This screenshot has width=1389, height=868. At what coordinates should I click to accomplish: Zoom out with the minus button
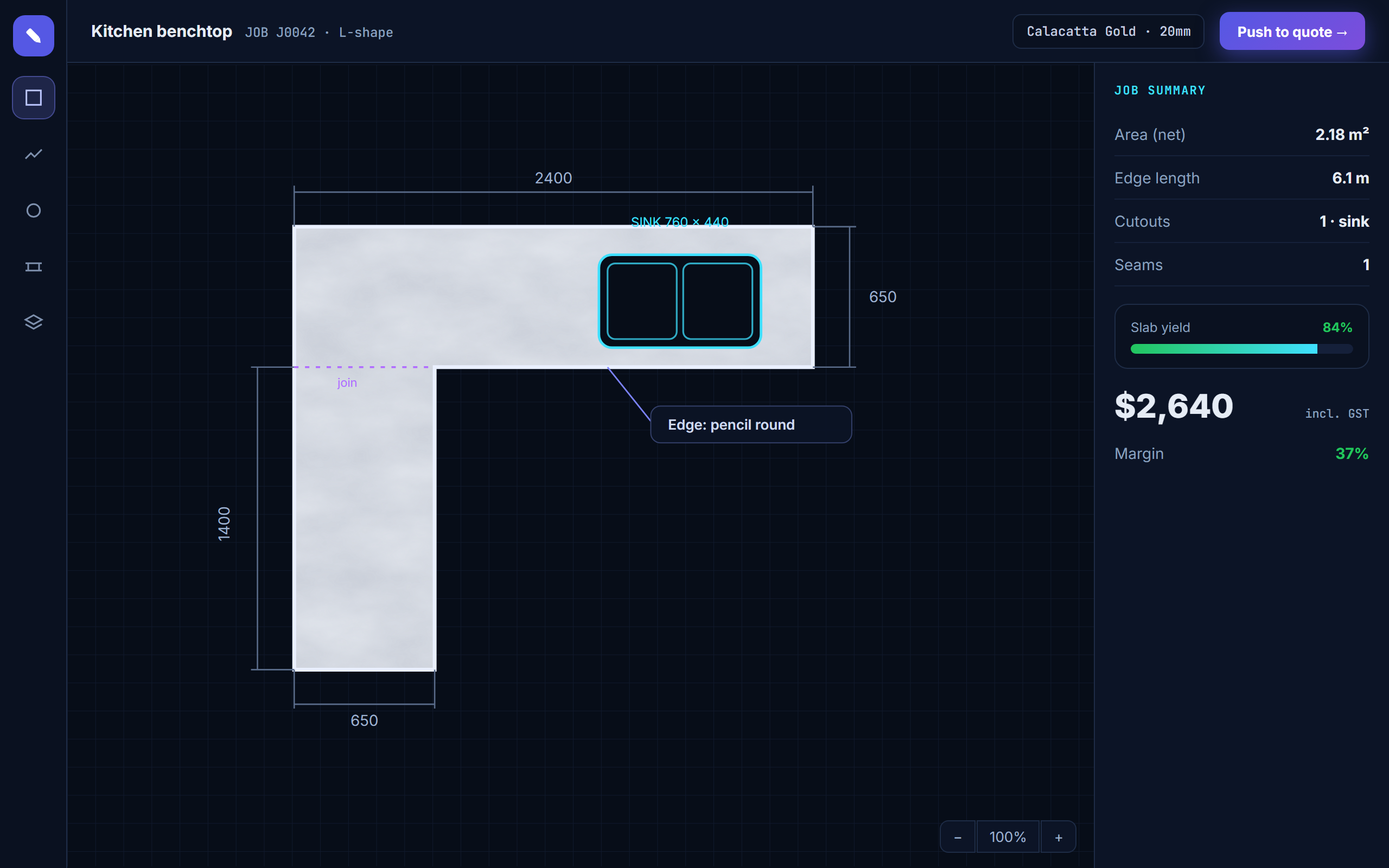(x=957, y=837)
